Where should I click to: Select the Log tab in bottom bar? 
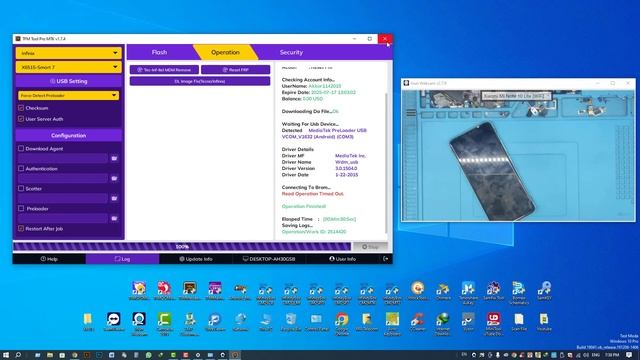(x=122, y=259)
